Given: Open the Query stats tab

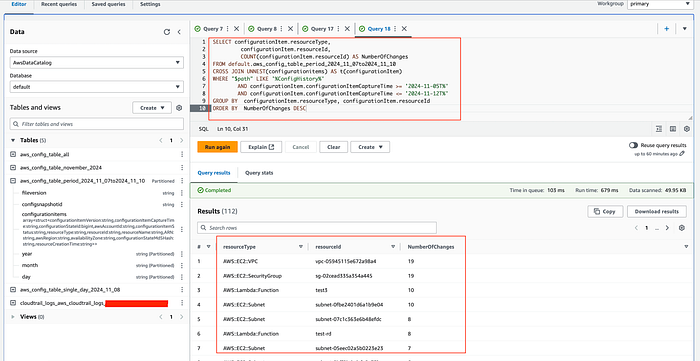Looking at the screenshot, I should click(259, 173).
